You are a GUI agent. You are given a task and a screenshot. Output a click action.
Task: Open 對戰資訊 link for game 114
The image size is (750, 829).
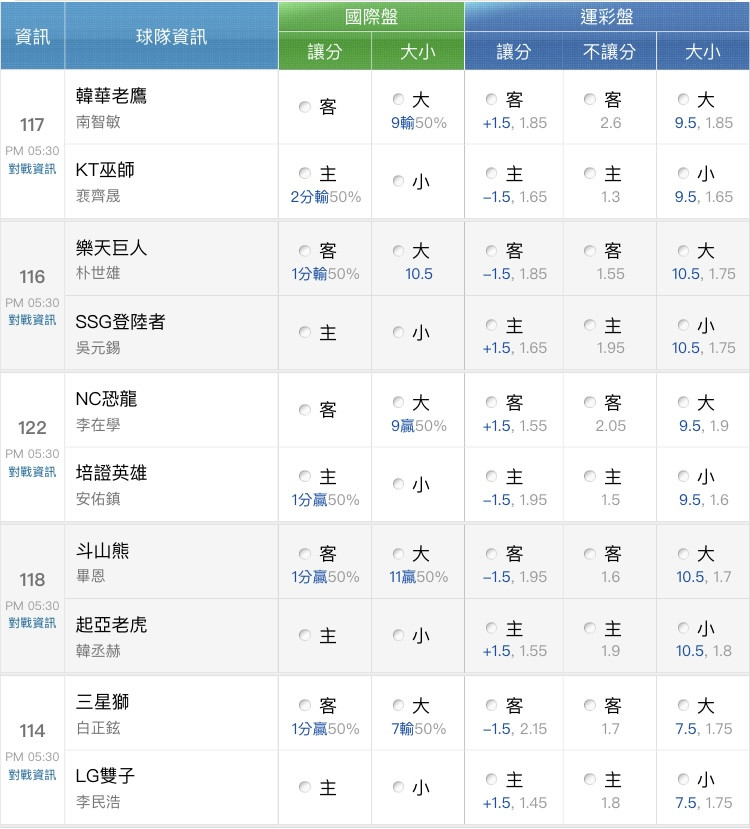pos(32,775)
